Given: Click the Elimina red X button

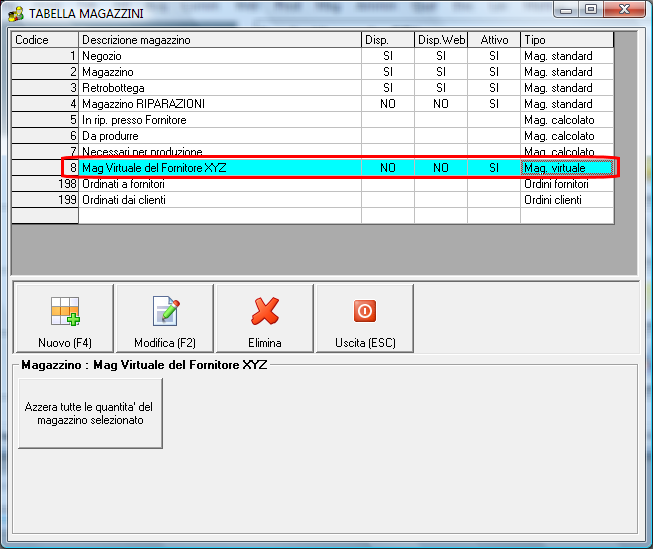Looking at the screenshot, I should tap(264, 319).
